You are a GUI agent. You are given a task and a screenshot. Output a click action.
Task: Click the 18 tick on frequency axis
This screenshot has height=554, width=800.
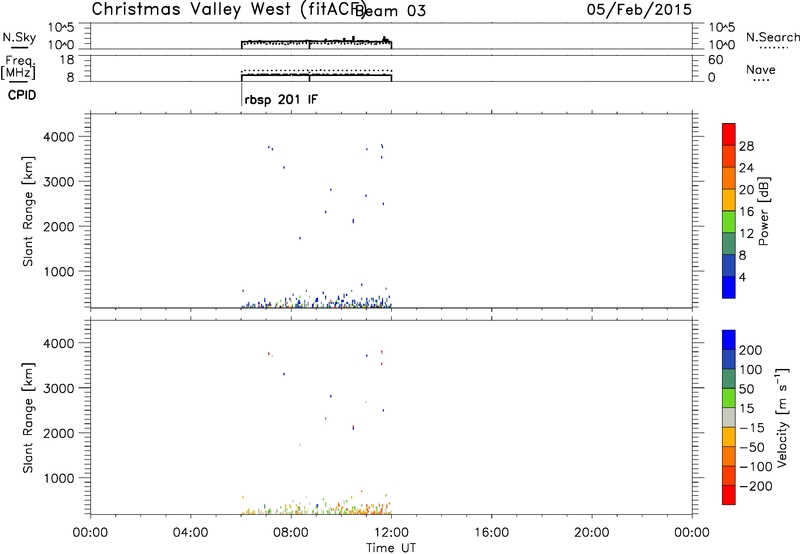tap(67, 60)
